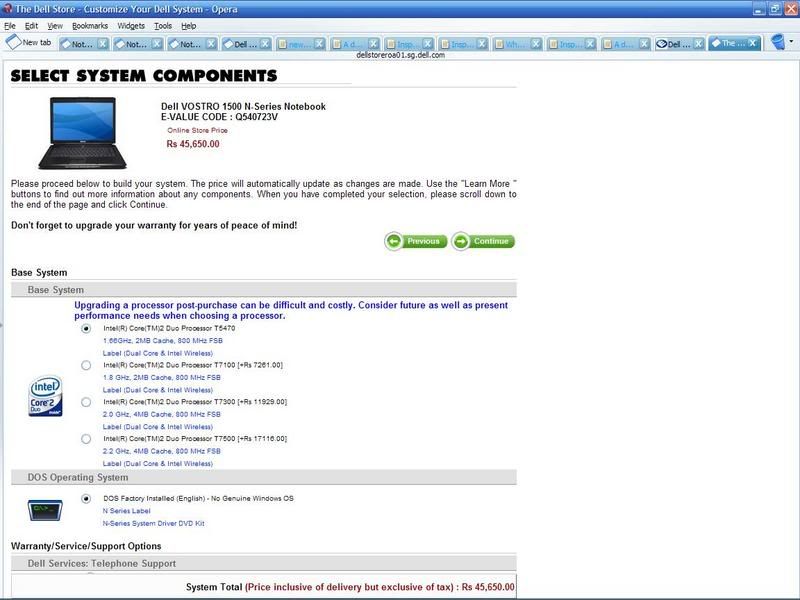Close the 'Wh...' tab
Image resolution: width=800 pixels, height=600 pixels.
point(536,44)
